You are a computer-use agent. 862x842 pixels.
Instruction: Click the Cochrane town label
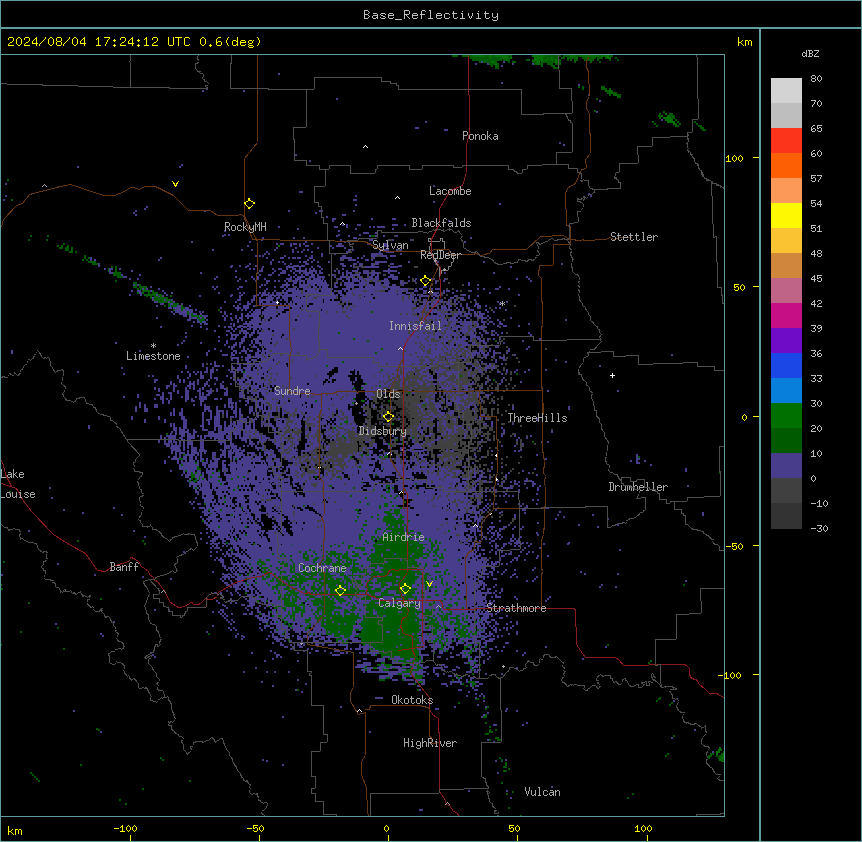click(322, 568)
